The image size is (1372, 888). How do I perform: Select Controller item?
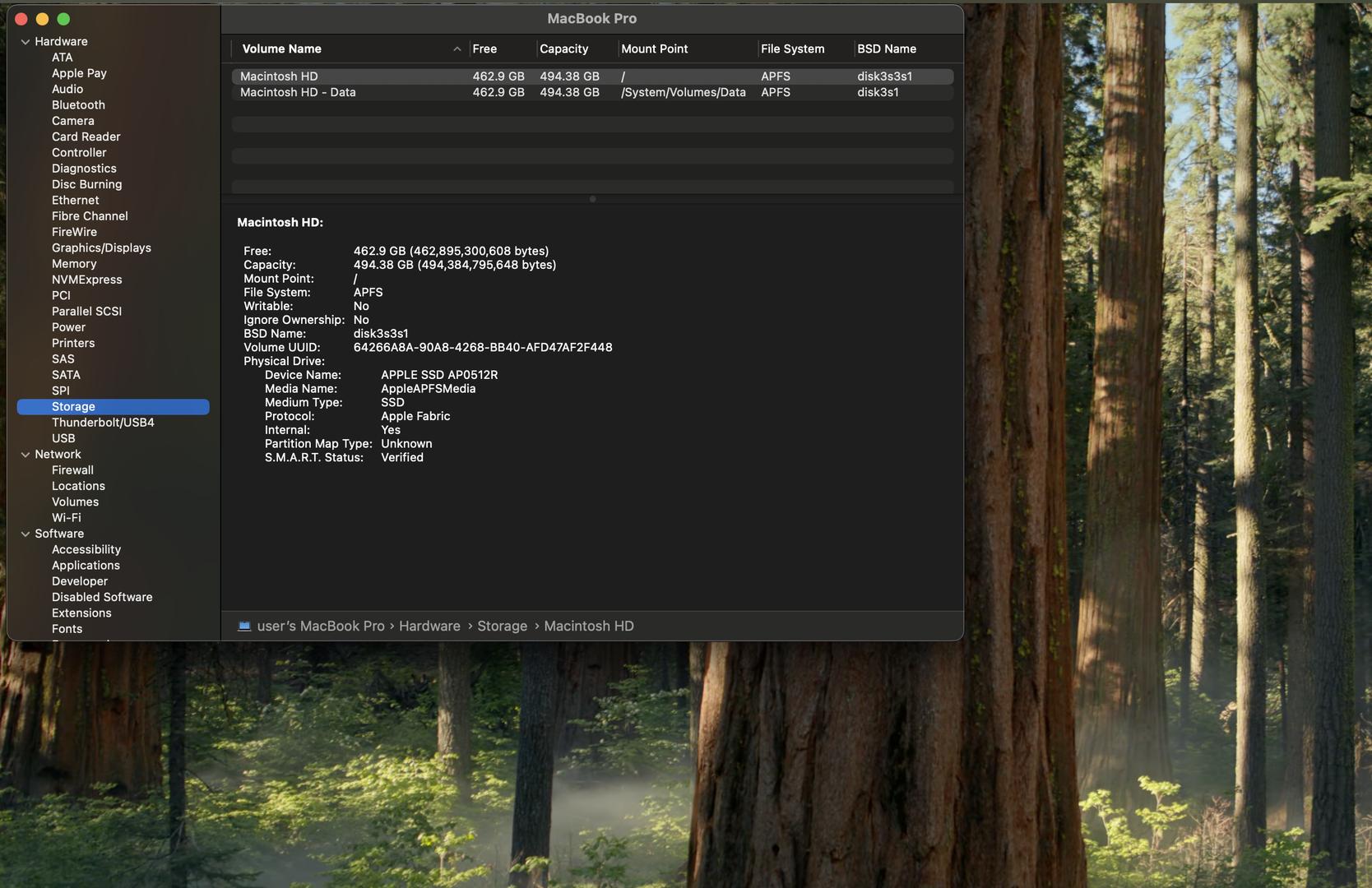[79, 153]
